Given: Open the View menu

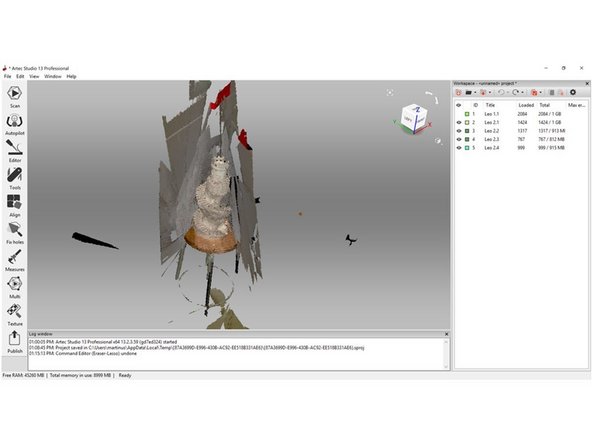Looking at the screenshot, I should (34, 76).
